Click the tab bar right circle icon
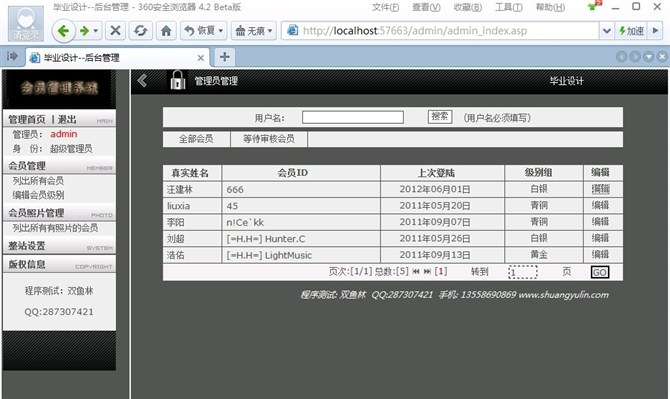This screenshot has width=670, height=399. pos(635,57)
